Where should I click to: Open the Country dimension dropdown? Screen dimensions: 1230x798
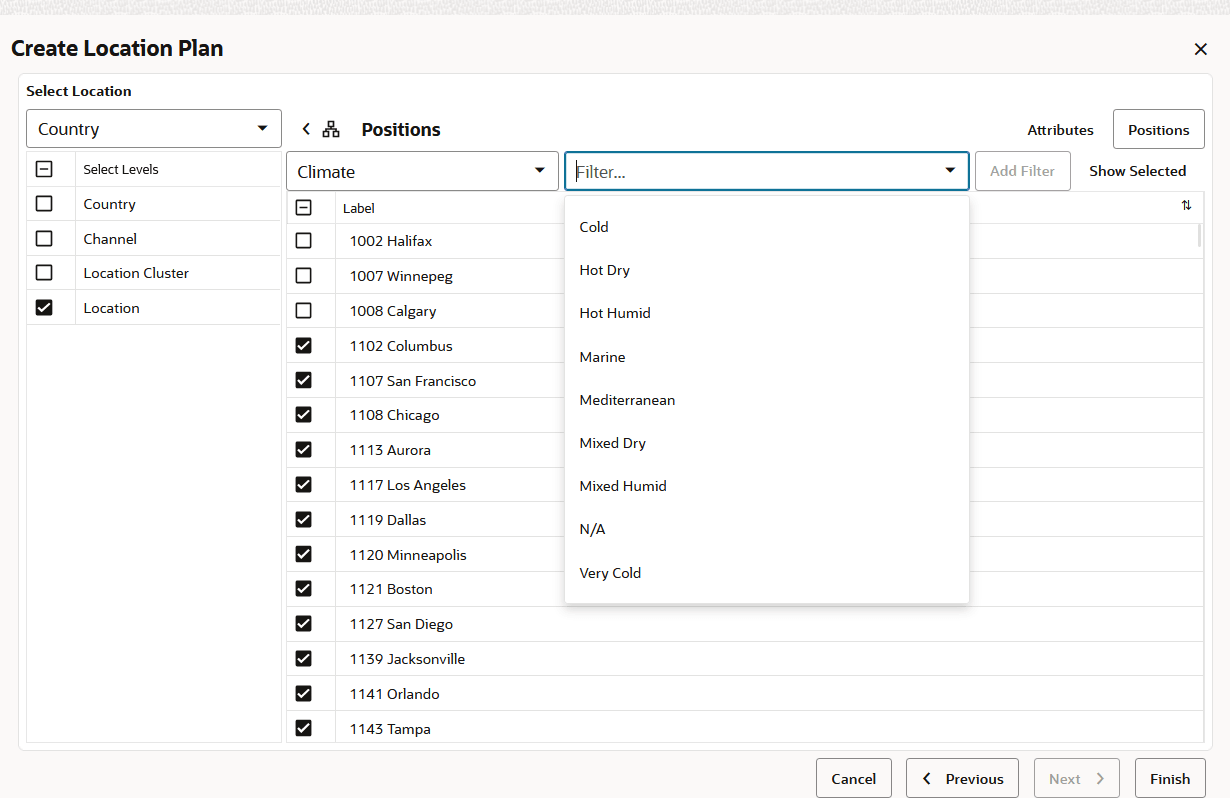153,129
